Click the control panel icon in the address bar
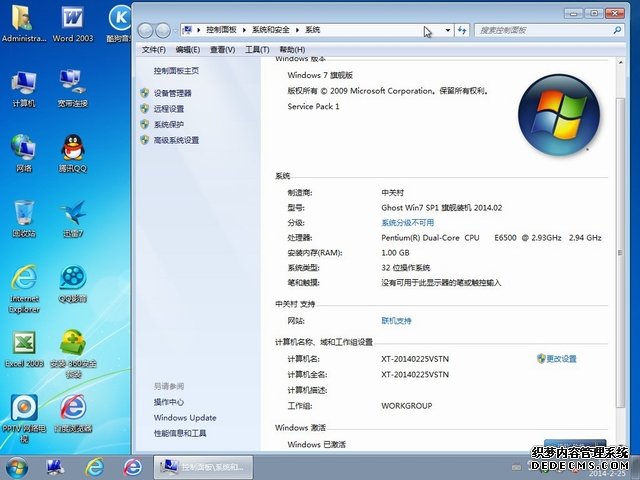 pyautogui.click(x=187, y=30)
